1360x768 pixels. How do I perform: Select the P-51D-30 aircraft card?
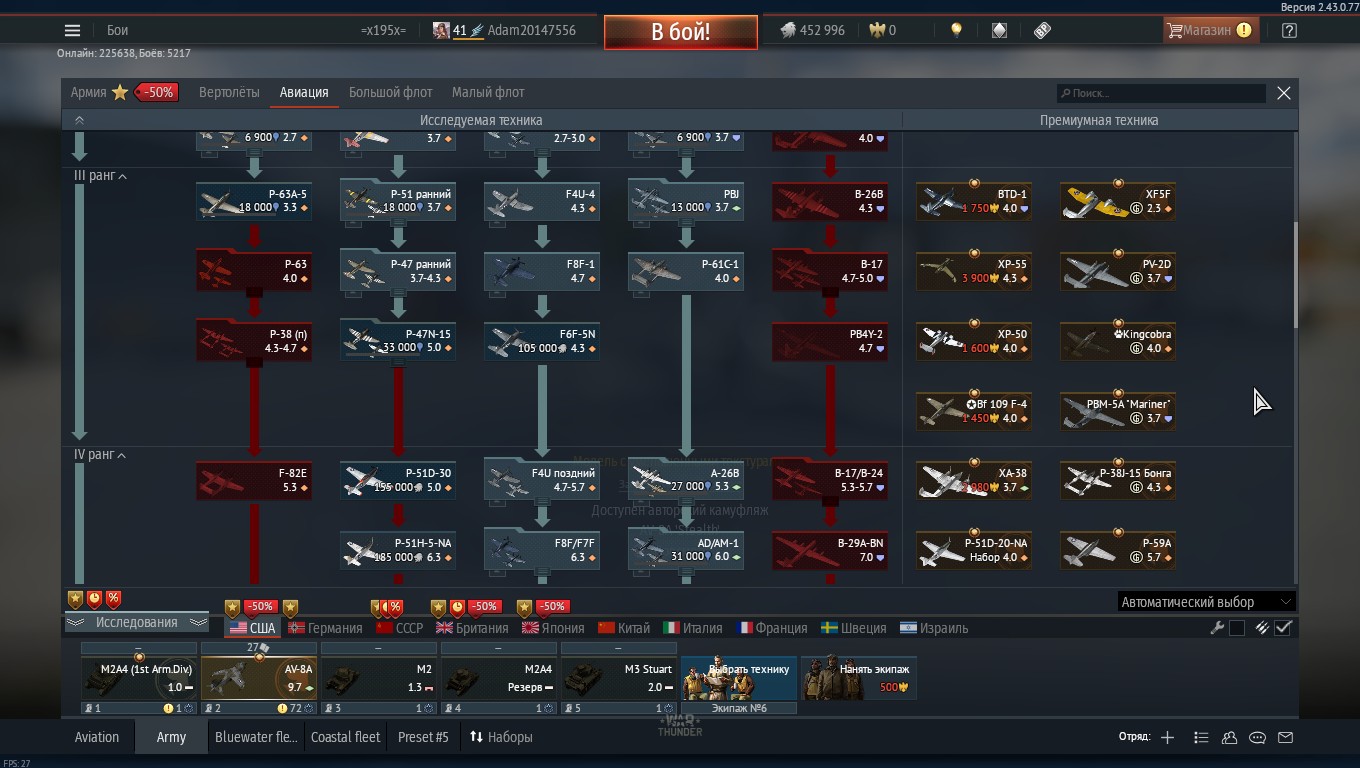[x=398, y=480]
